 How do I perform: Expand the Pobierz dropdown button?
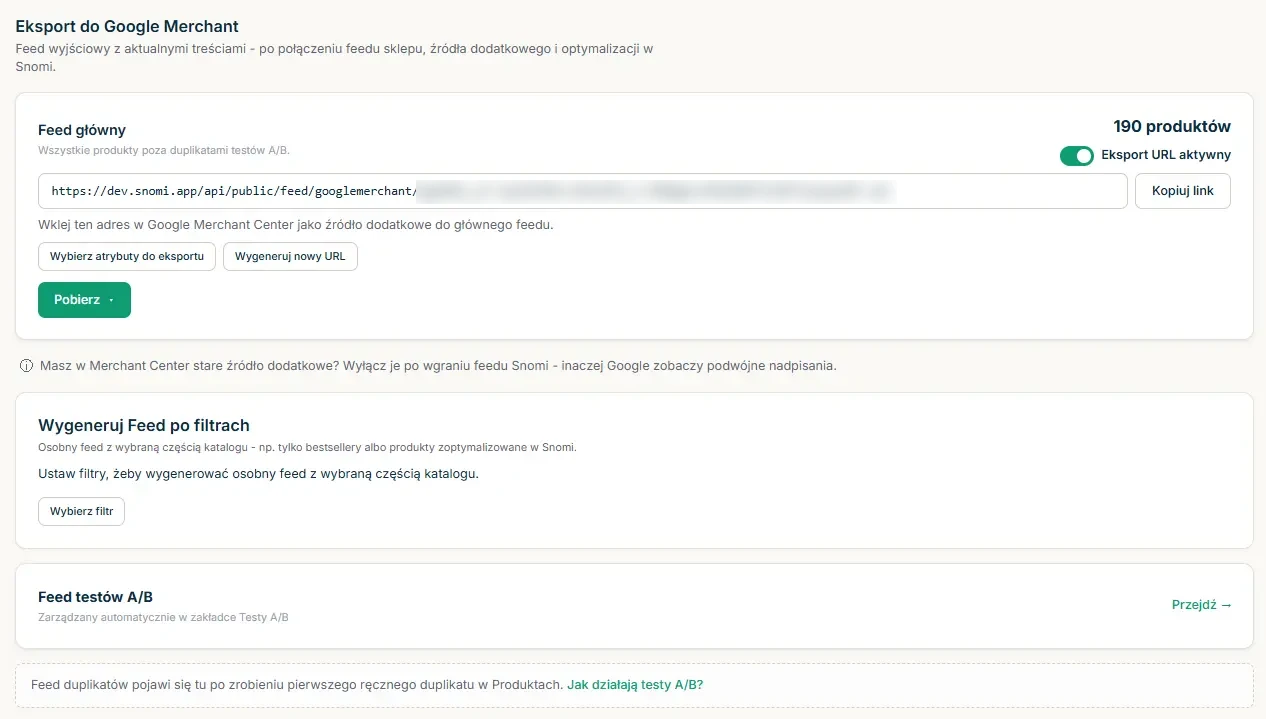click(x=84, y=300)
